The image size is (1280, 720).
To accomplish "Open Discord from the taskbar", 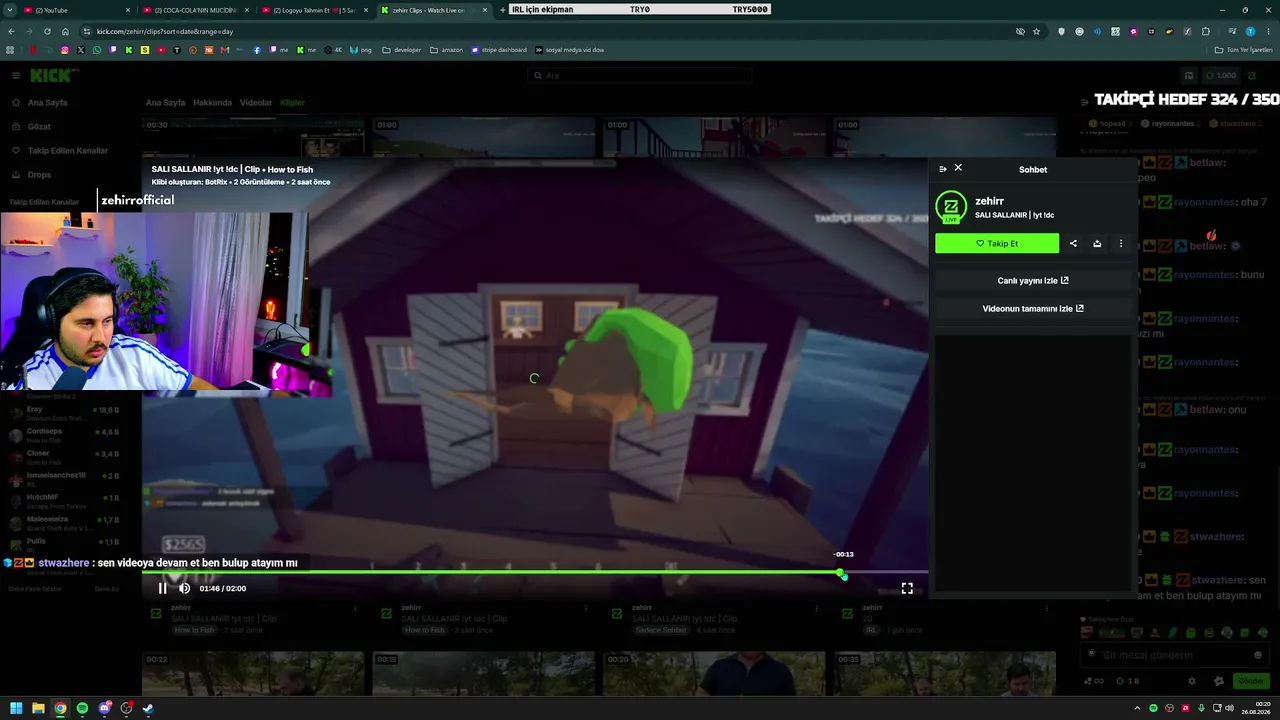I will tap(104, 709).
